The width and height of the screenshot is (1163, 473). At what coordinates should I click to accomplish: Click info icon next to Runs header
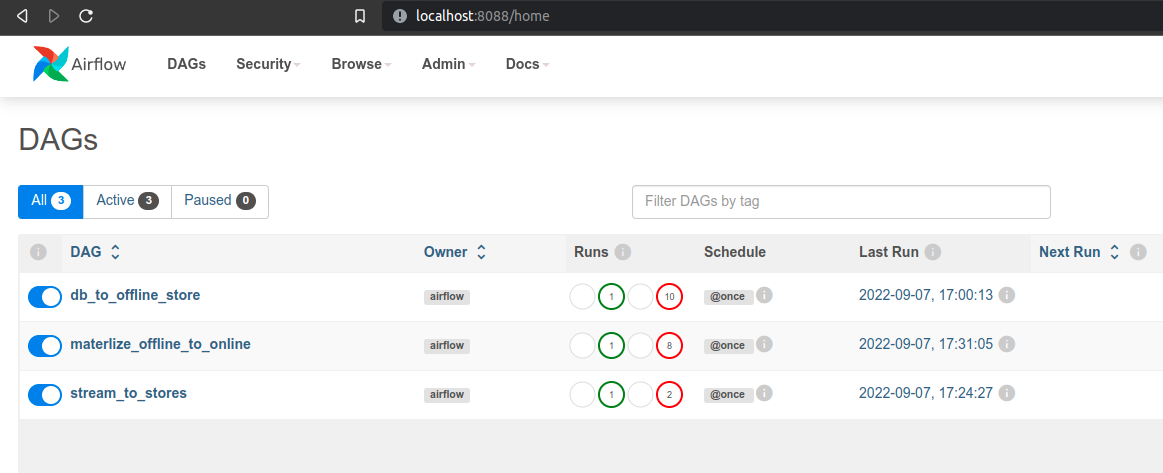coord(623,252)
